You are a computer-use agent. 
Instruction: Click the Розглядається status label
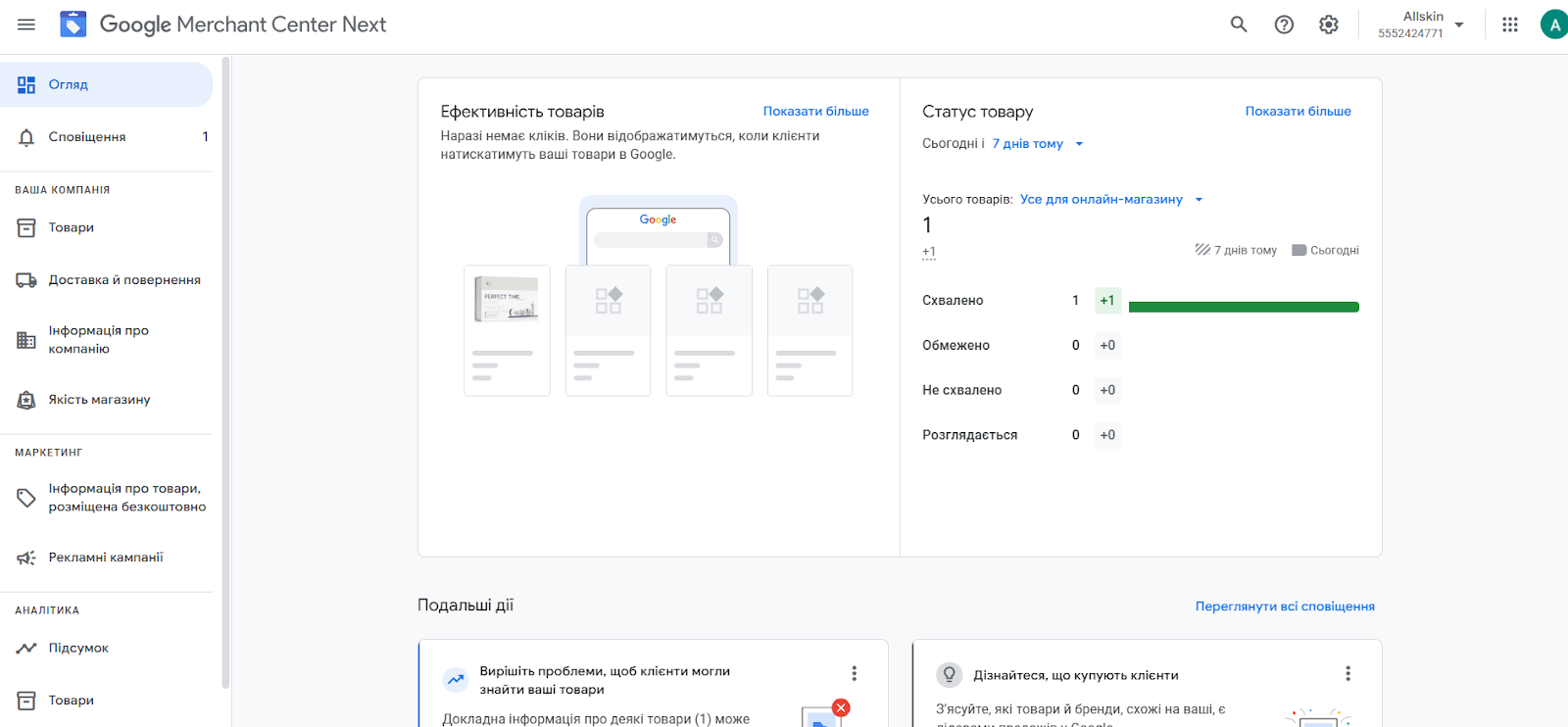click(969, 435)
